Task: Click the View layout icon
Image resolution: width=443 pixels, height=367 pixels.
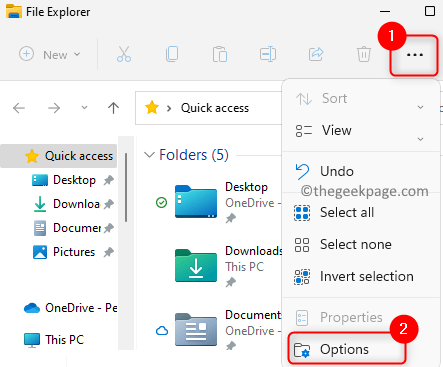Action: [304, 131]
